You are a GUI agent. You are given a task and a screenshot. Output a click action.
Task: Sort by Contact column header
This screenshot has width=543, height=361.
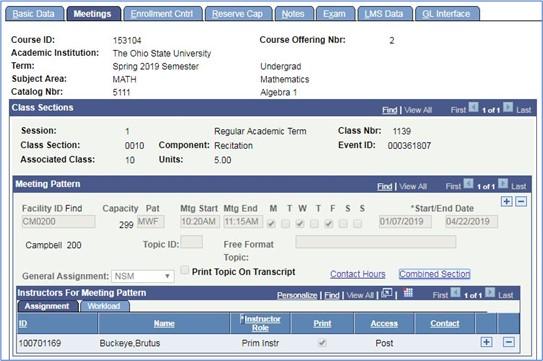click(445, 324)
